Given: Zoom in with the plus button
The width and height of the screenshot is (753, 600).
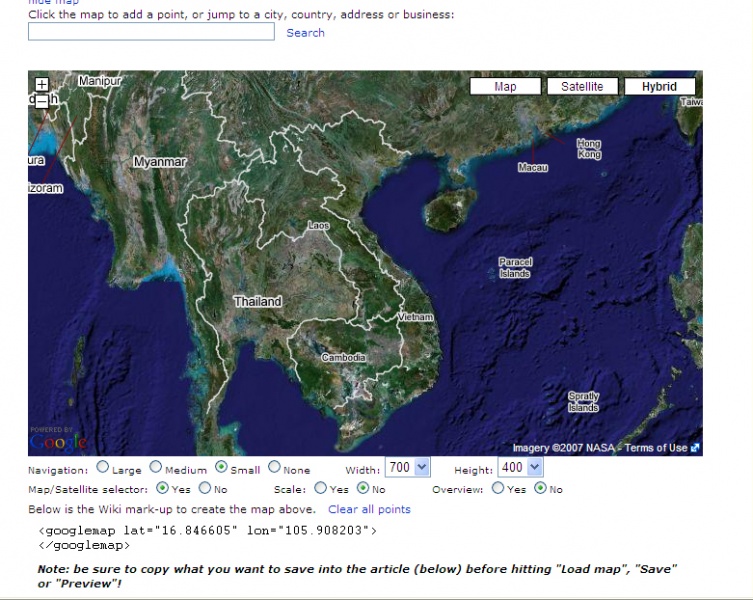Looking at the screenshot, I should click(41, 84).
